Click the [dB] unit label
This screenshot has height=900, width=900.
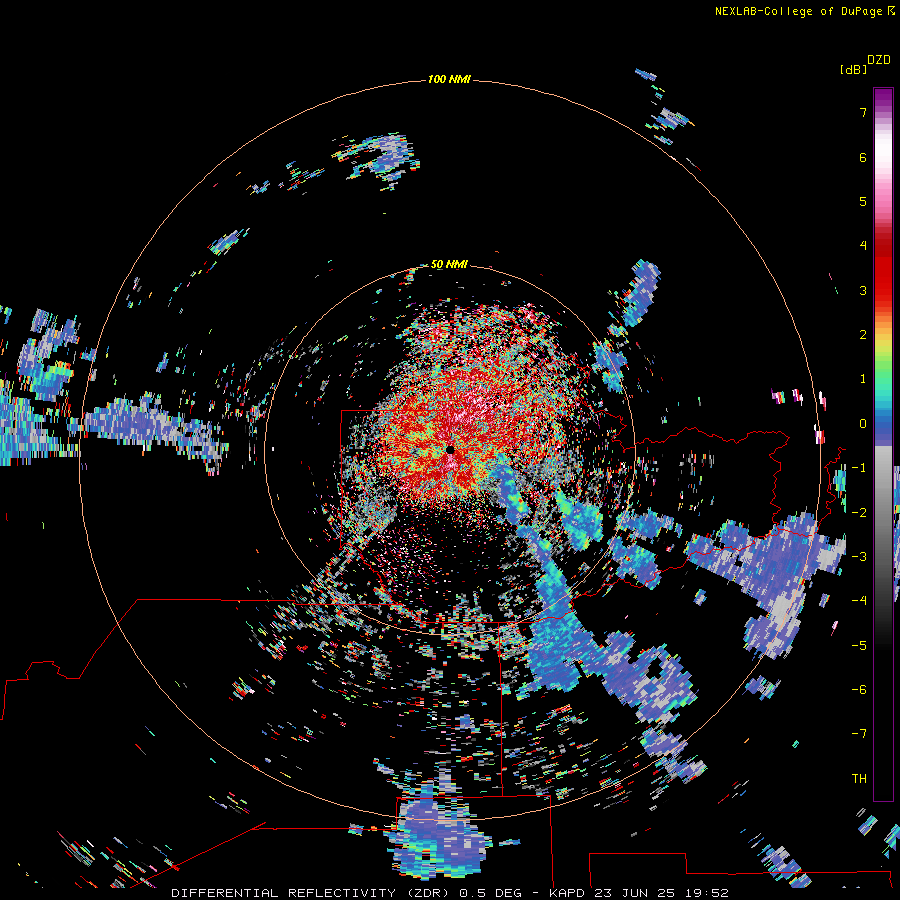pyautogui.click(x=853, y=69)
